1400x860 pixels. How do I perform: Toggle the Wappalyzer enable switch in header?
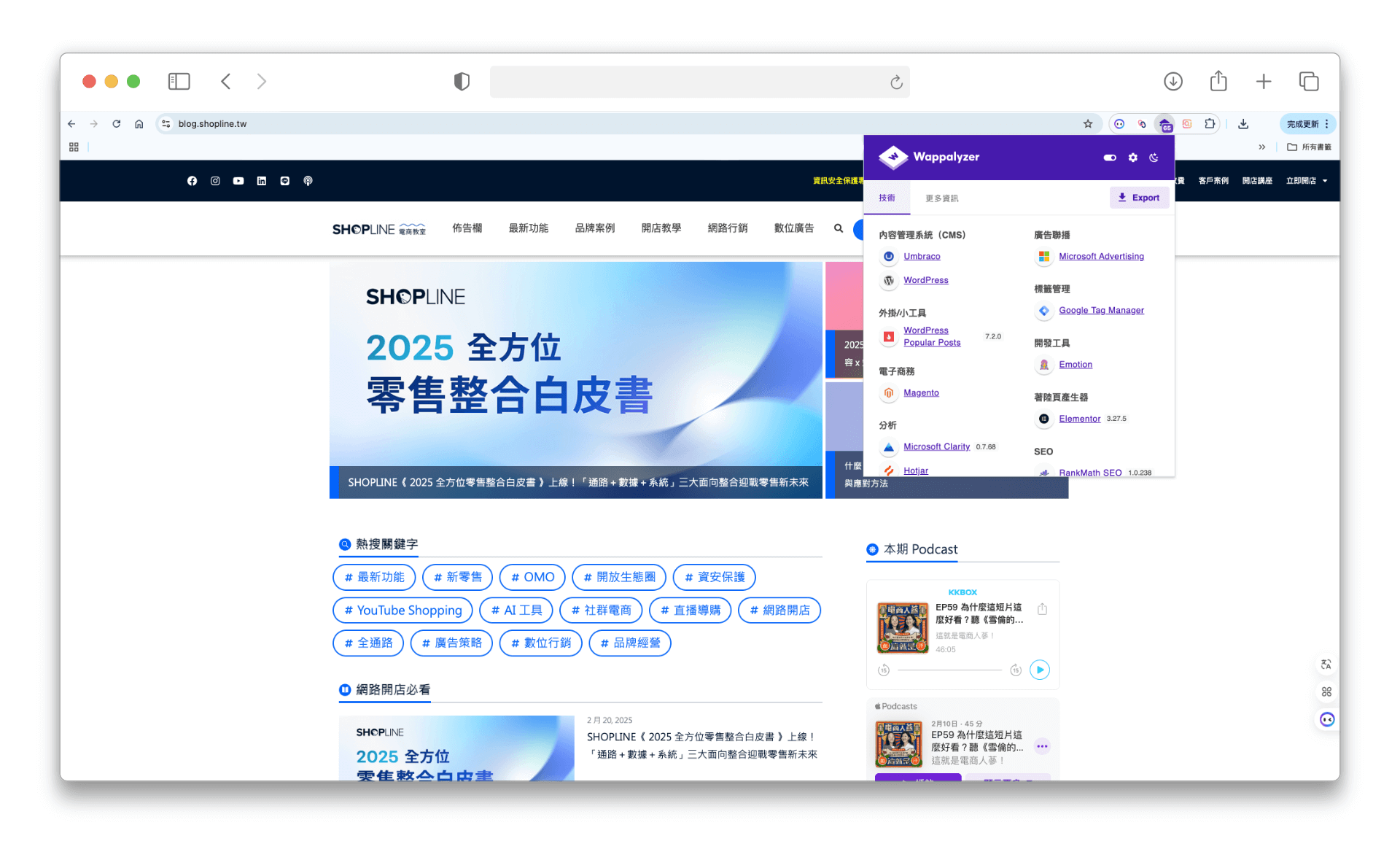pos(1110,158)
